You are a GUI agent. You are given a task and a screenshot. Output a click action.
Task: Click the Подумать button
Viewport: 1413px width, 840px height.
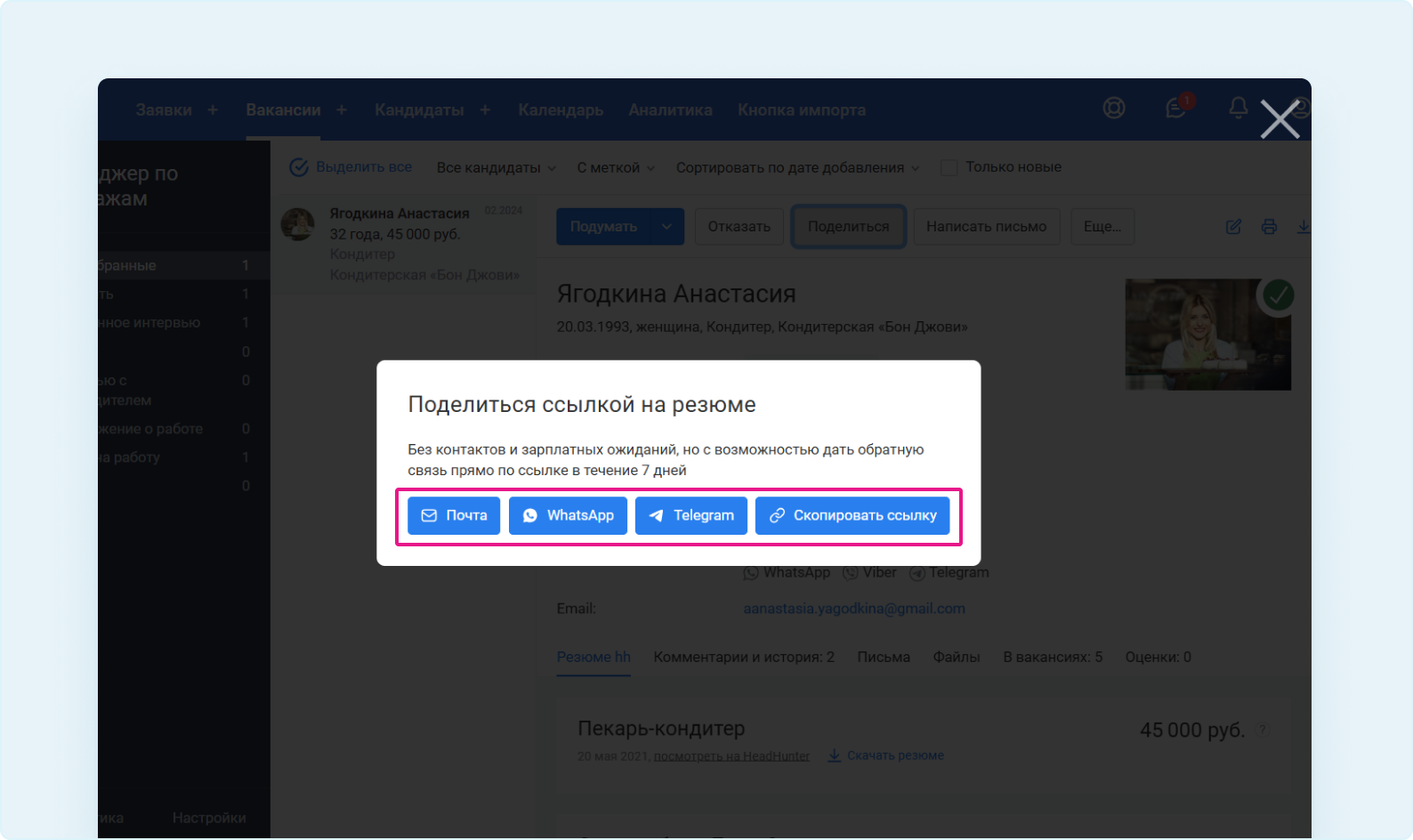(x=603, y=227)
